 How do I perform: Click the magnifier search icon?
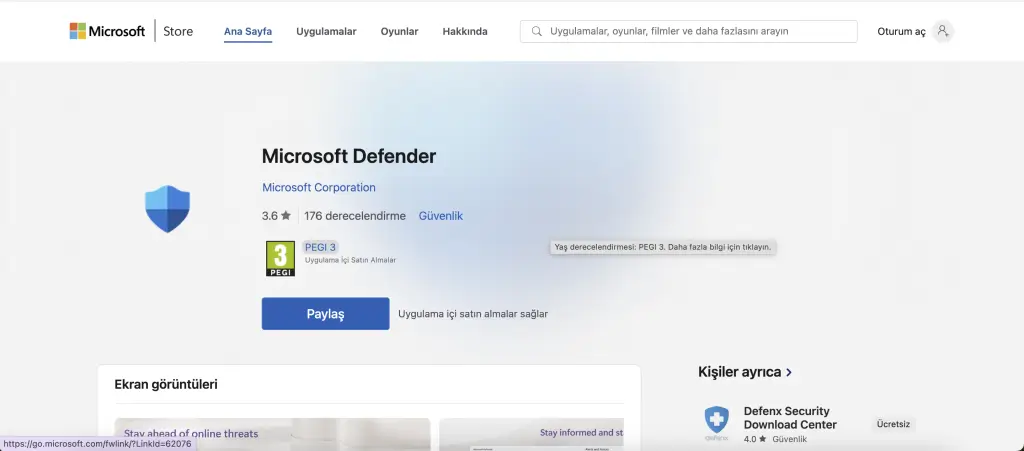pos(537,31)
